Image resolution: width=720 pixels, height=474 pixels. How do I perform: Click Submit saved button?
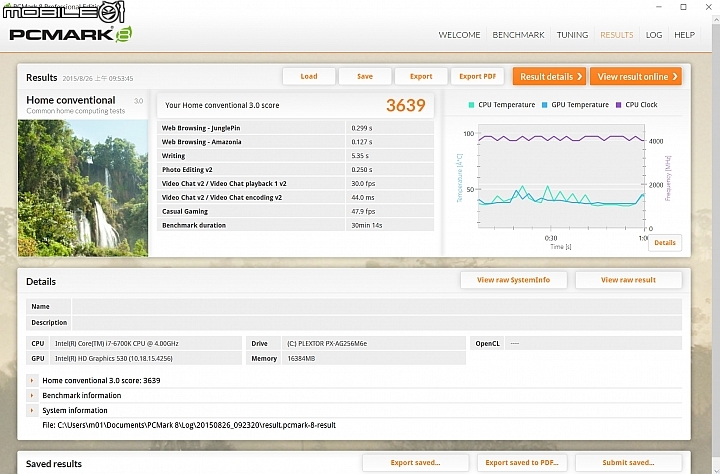[x=628, y=463]
